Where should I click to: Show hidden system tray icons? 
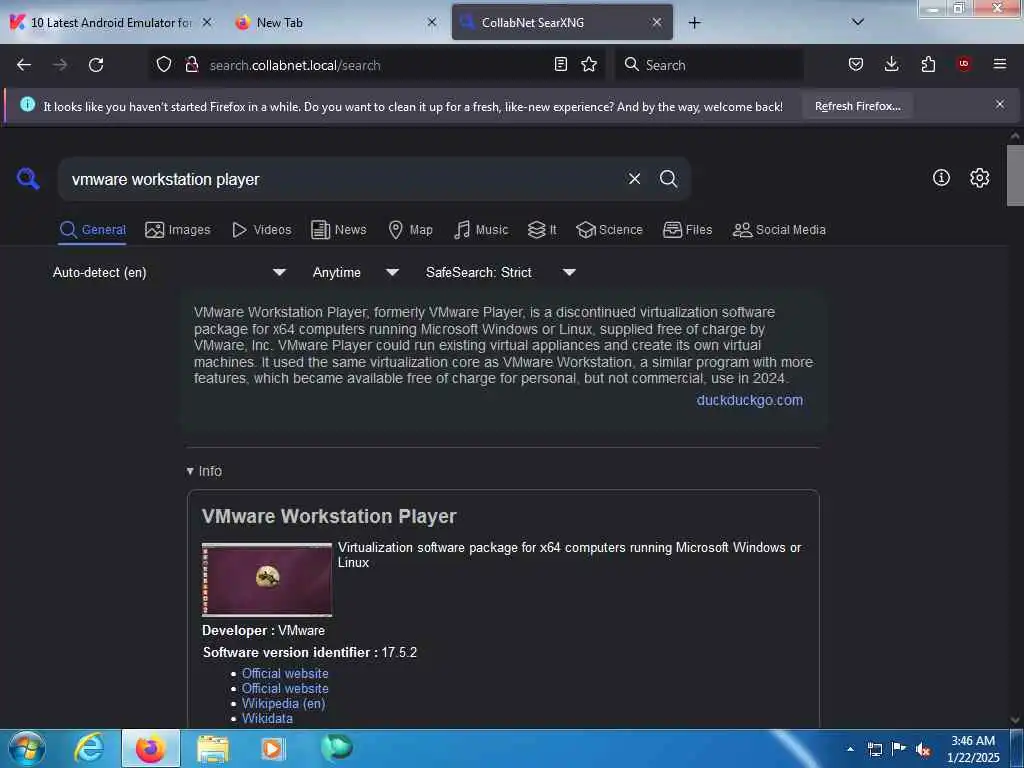point(850,749)
